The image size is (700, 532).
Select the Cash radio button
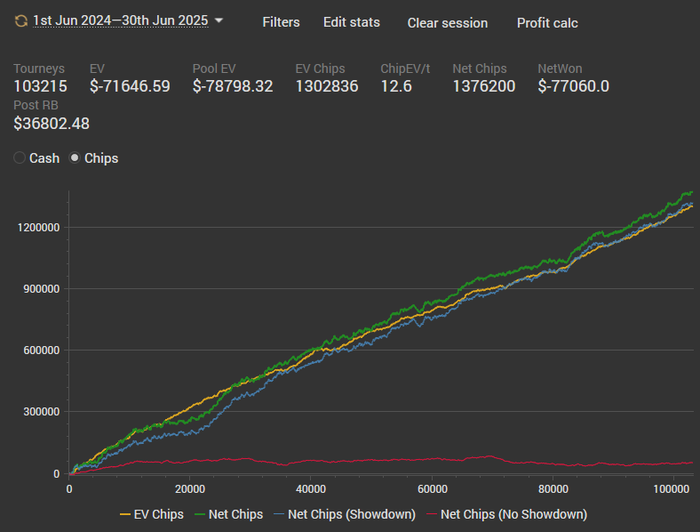tap(19, 158)
